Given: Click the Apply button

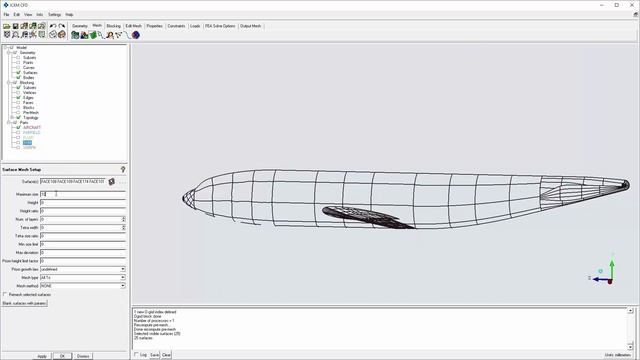Looking at the screenshot, I should (42, 356).
